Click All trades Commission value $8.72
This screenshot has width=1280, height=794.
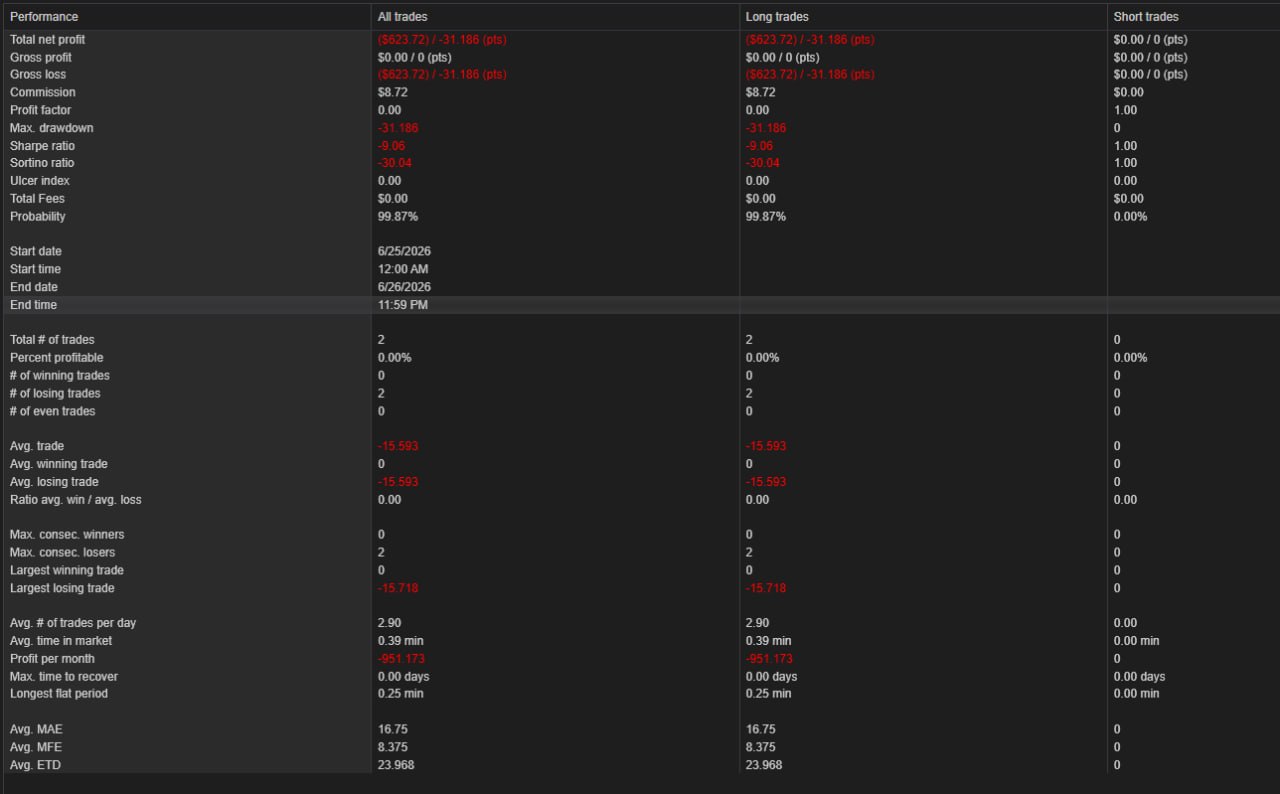(x=392, y=93)
